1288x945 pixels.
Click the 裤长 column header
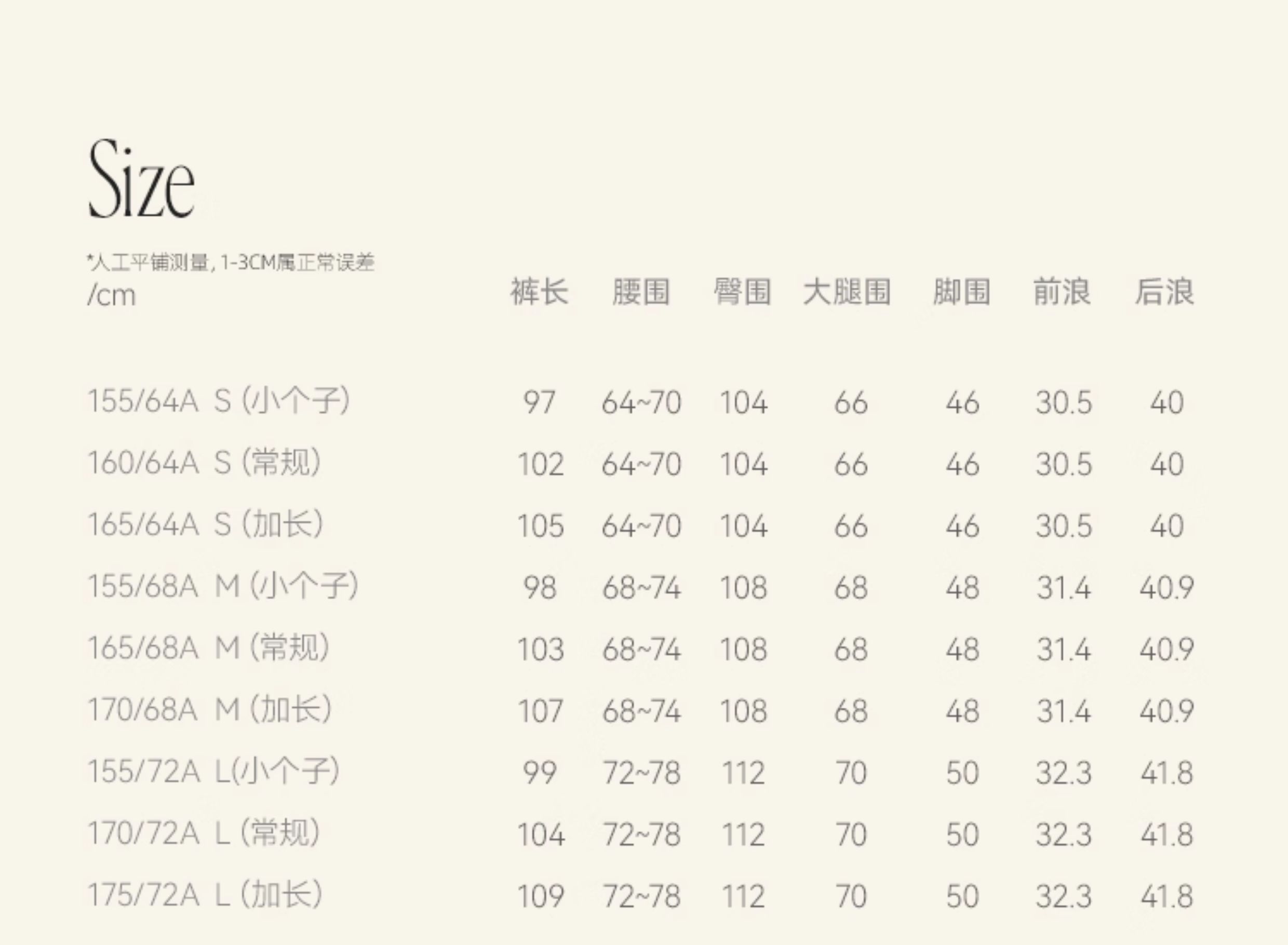pos(539,292)
